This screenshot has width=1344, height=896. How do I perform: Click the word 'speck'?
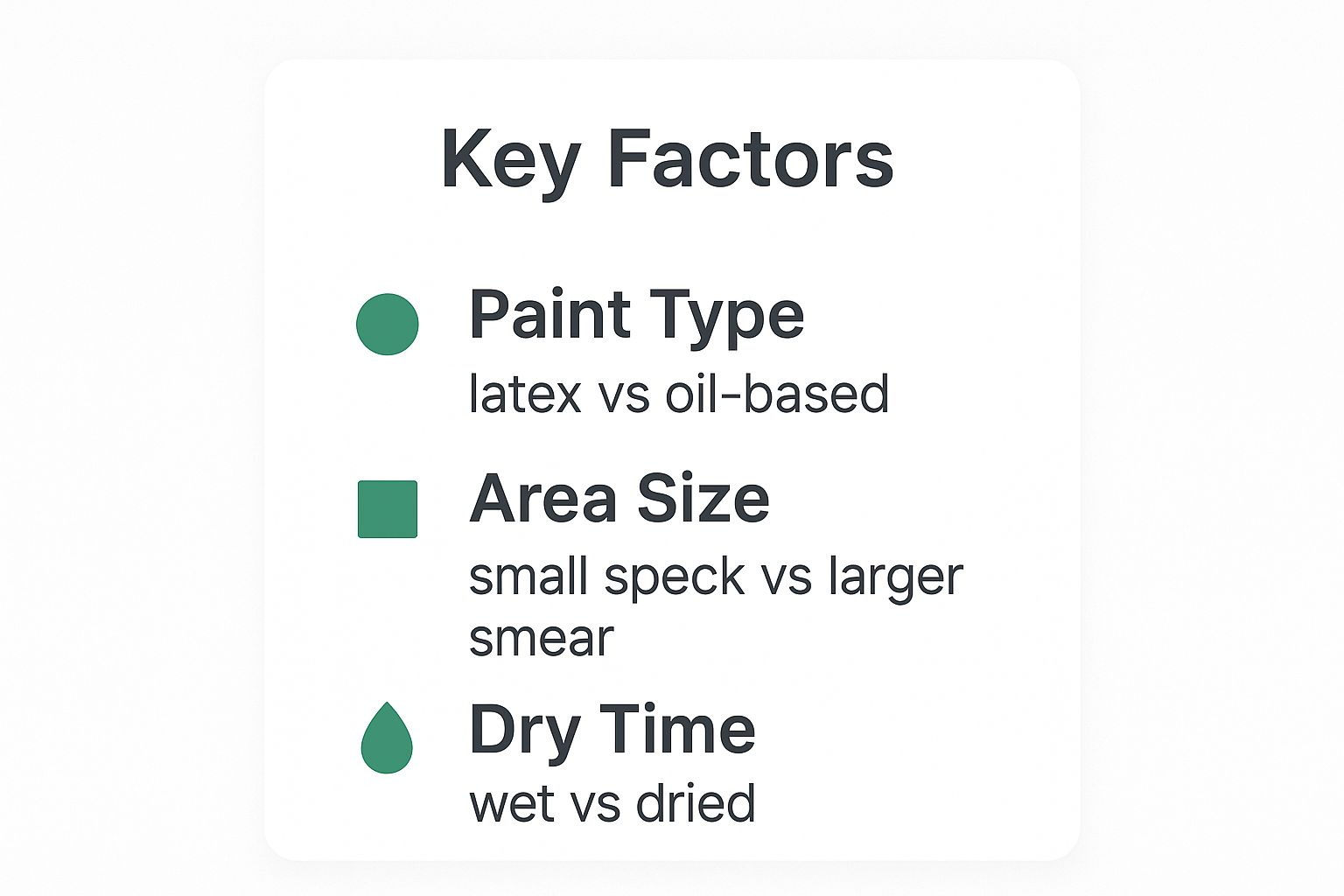[675, 577]
